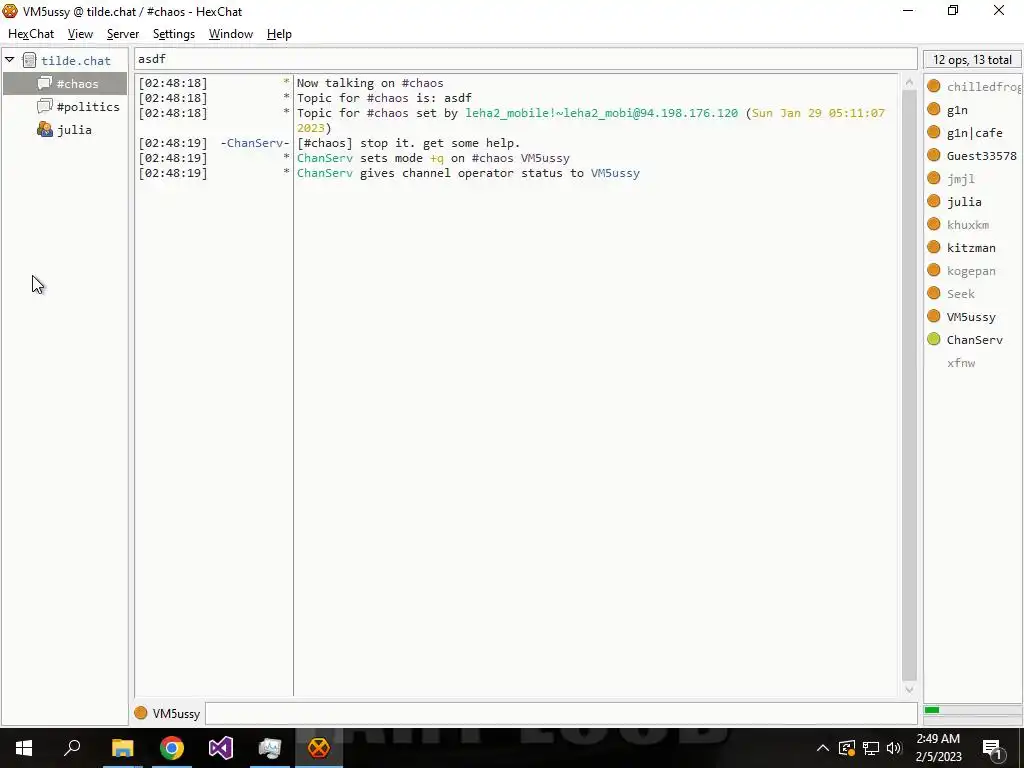Viewport: 1024px width, 768px height.
Task: Open the julia private chat
Action: pyautogui.click(x=74, y=130)
